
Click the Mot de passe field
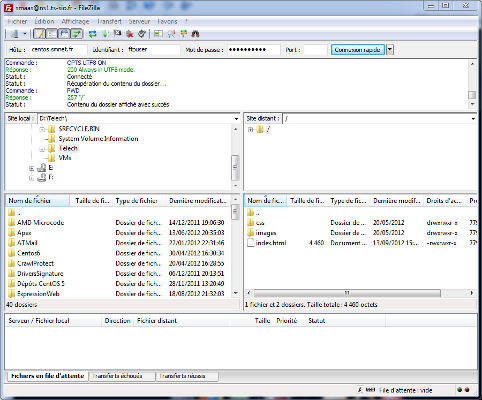pyautogui.click(x=254, y=50)
